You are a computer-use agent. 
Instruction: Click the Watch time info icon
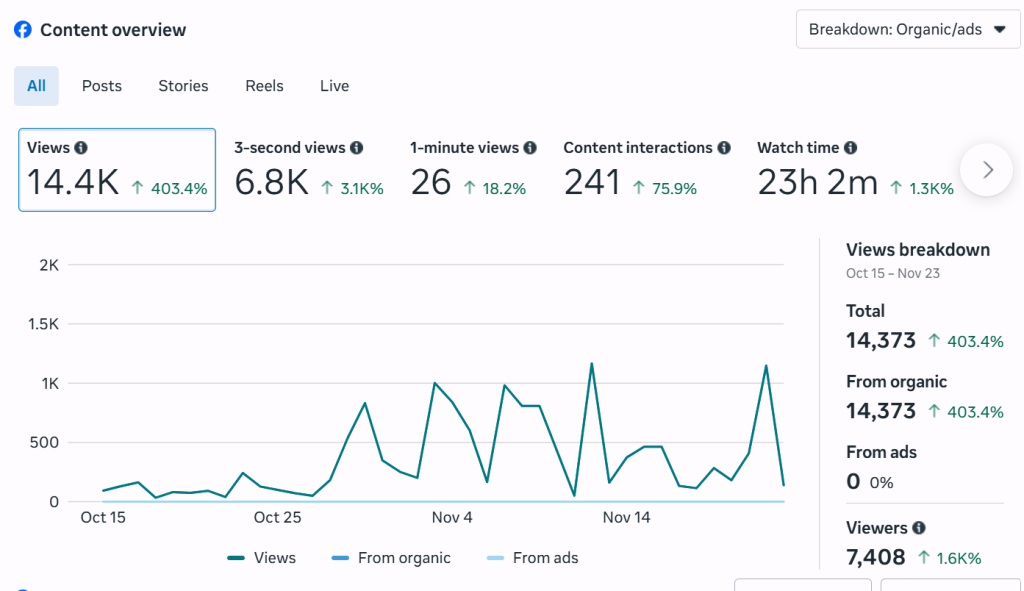(x=850, y=148)
